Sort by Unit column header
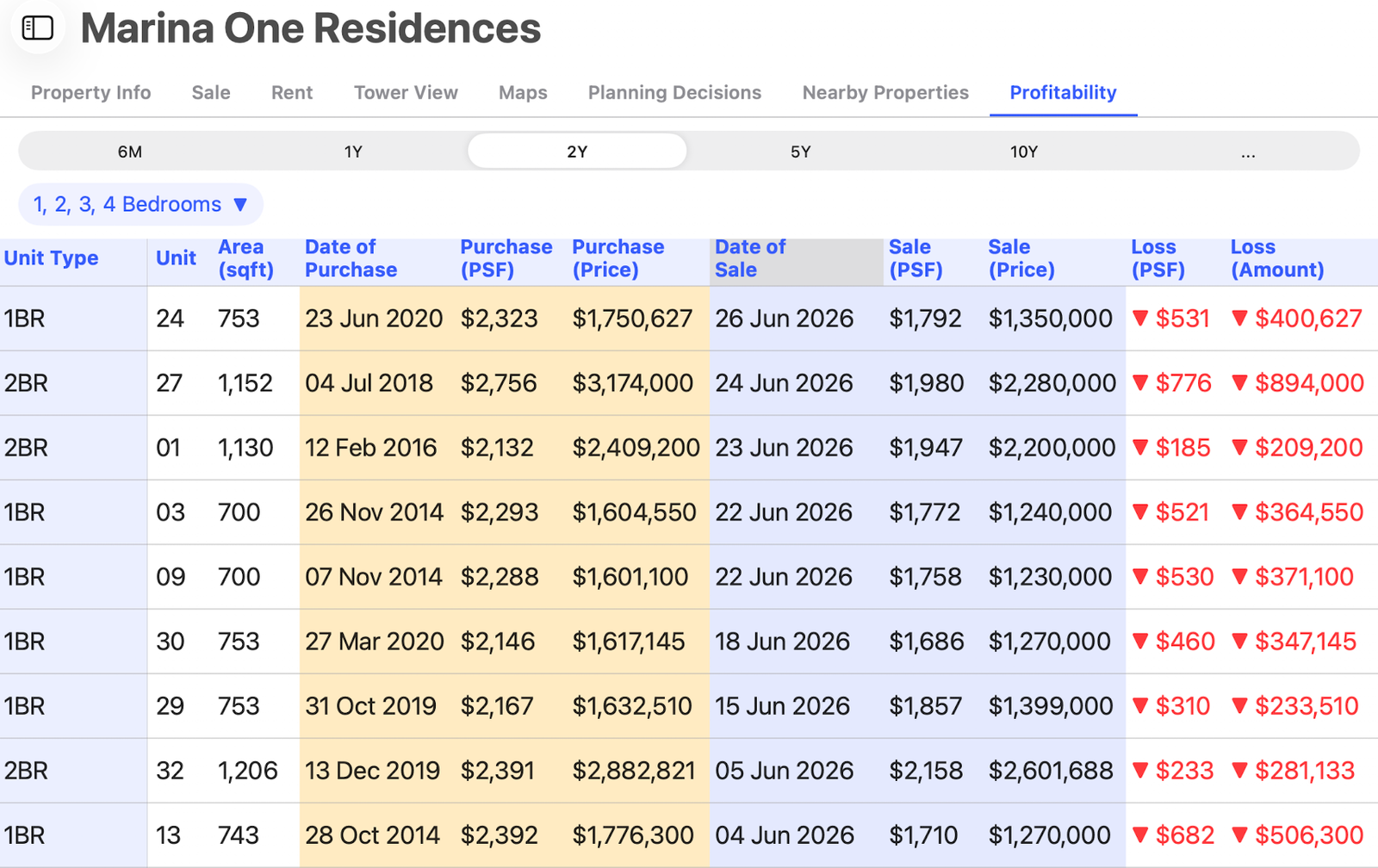The width and height of the screenshot is (1378, 868). click(176, 258)
